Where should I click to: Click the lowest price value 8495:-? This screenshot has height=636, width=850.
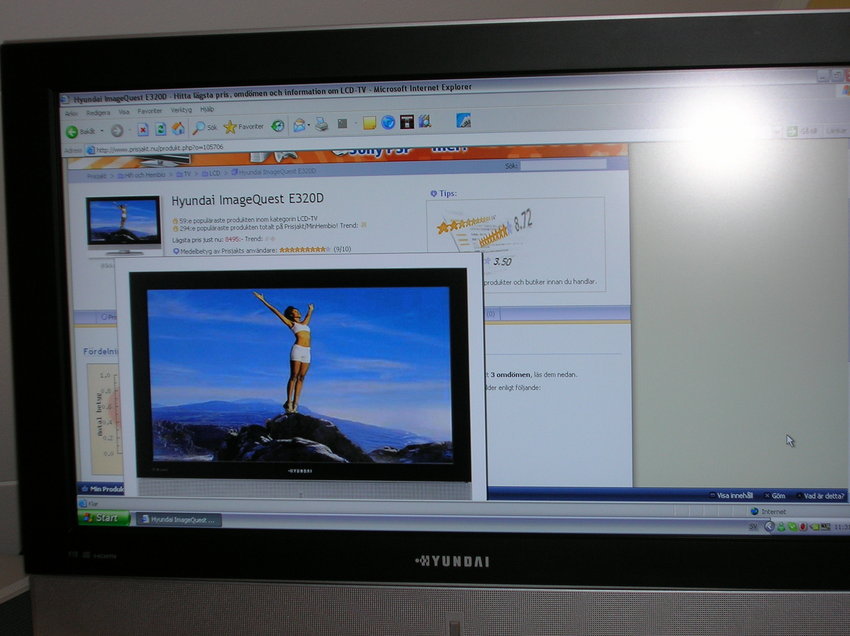[x=233, y=239]
